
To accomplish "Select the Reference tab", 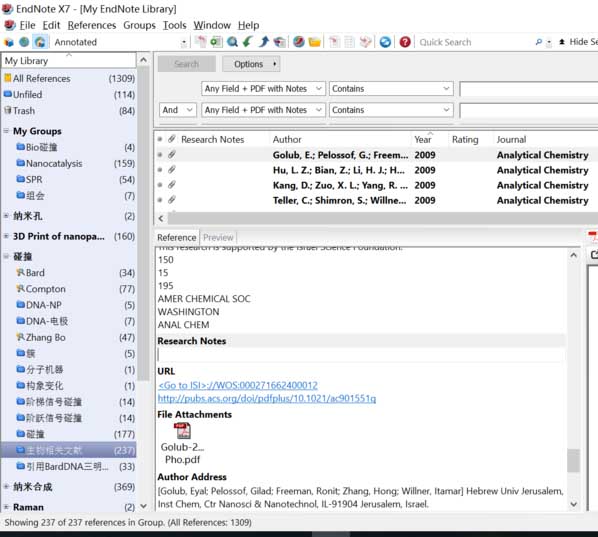I will coord(177,237).
